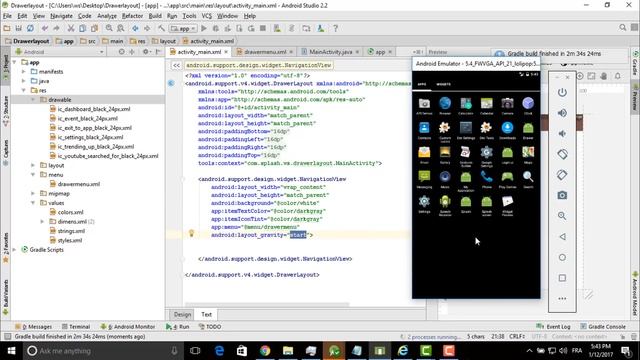Open emulator extended controls (three dots)

(x=562, y=299)
